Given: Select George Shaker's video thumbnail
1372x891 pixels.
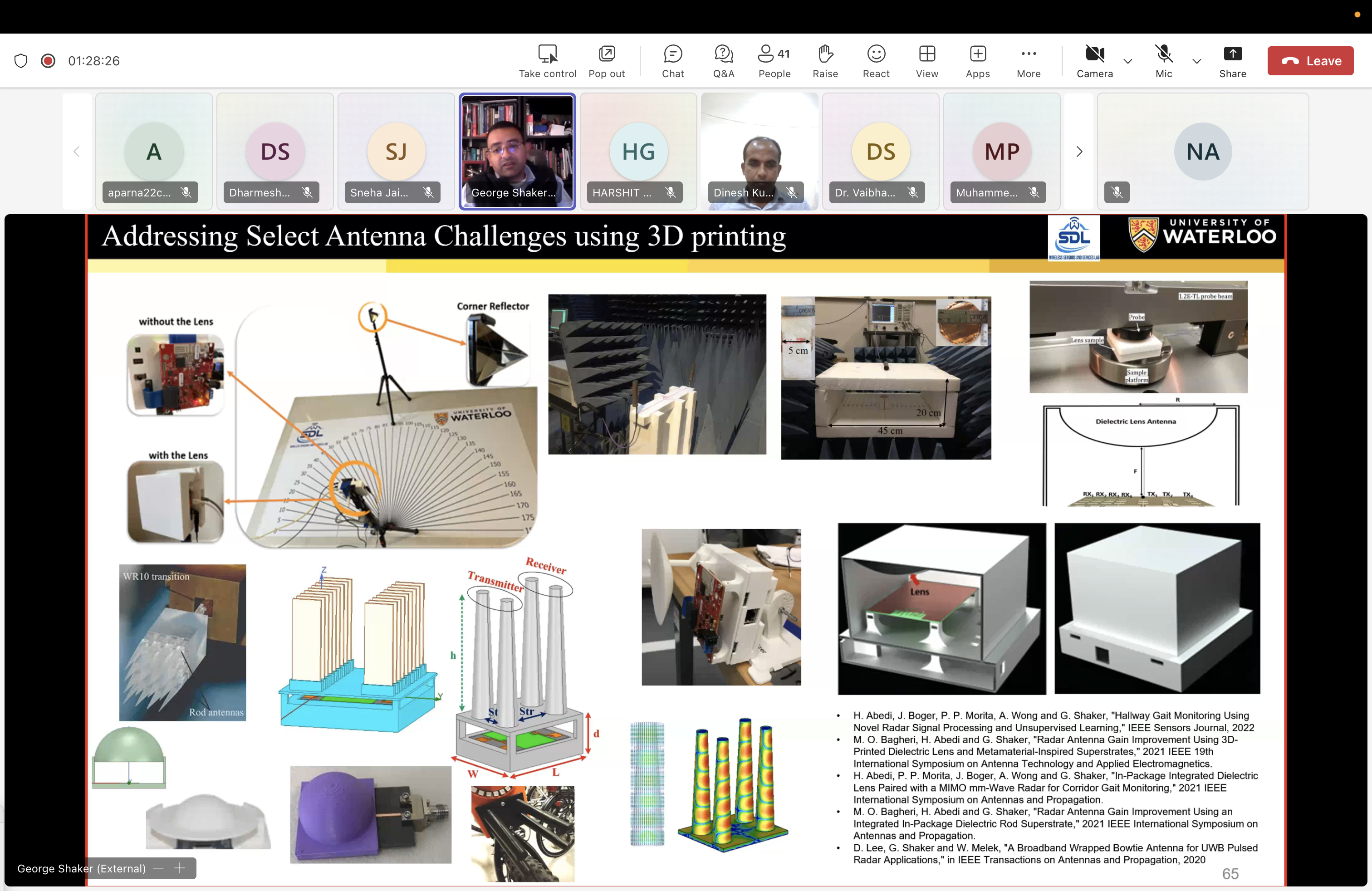Looking at the screenshot, I should tap(516, 151).
